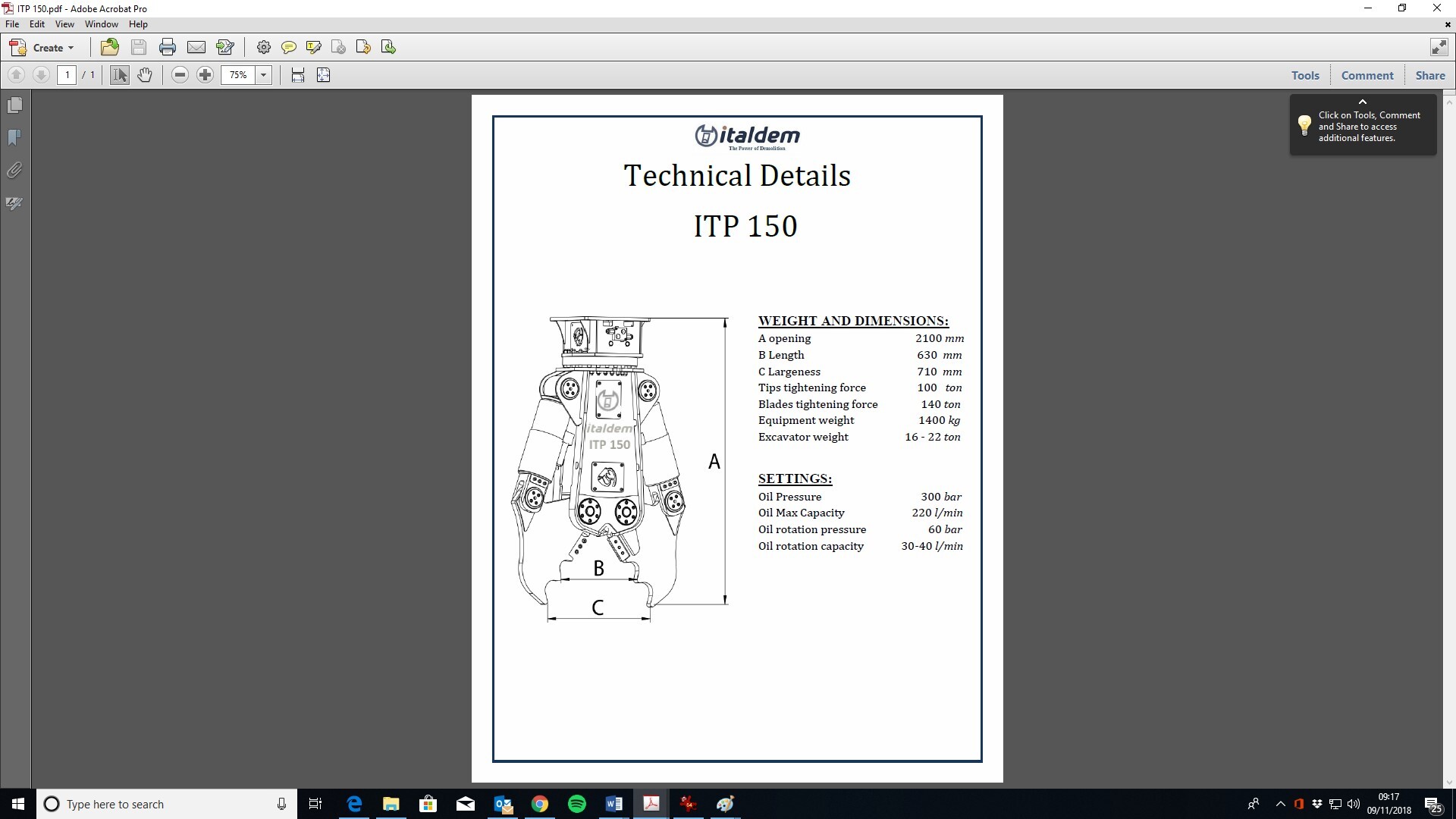Open the View menu

coord(64,24)
